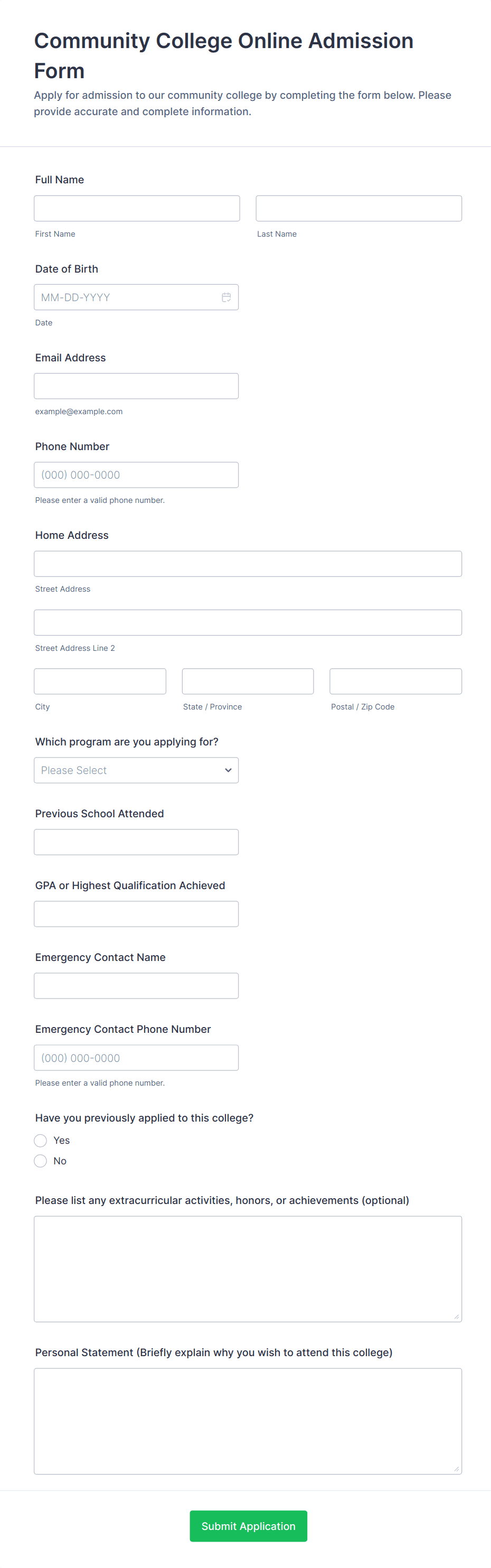Screen dimensions: 491x1568
Task: Click the Postal / Zip Code field
Action: click(x=395, y=681)
